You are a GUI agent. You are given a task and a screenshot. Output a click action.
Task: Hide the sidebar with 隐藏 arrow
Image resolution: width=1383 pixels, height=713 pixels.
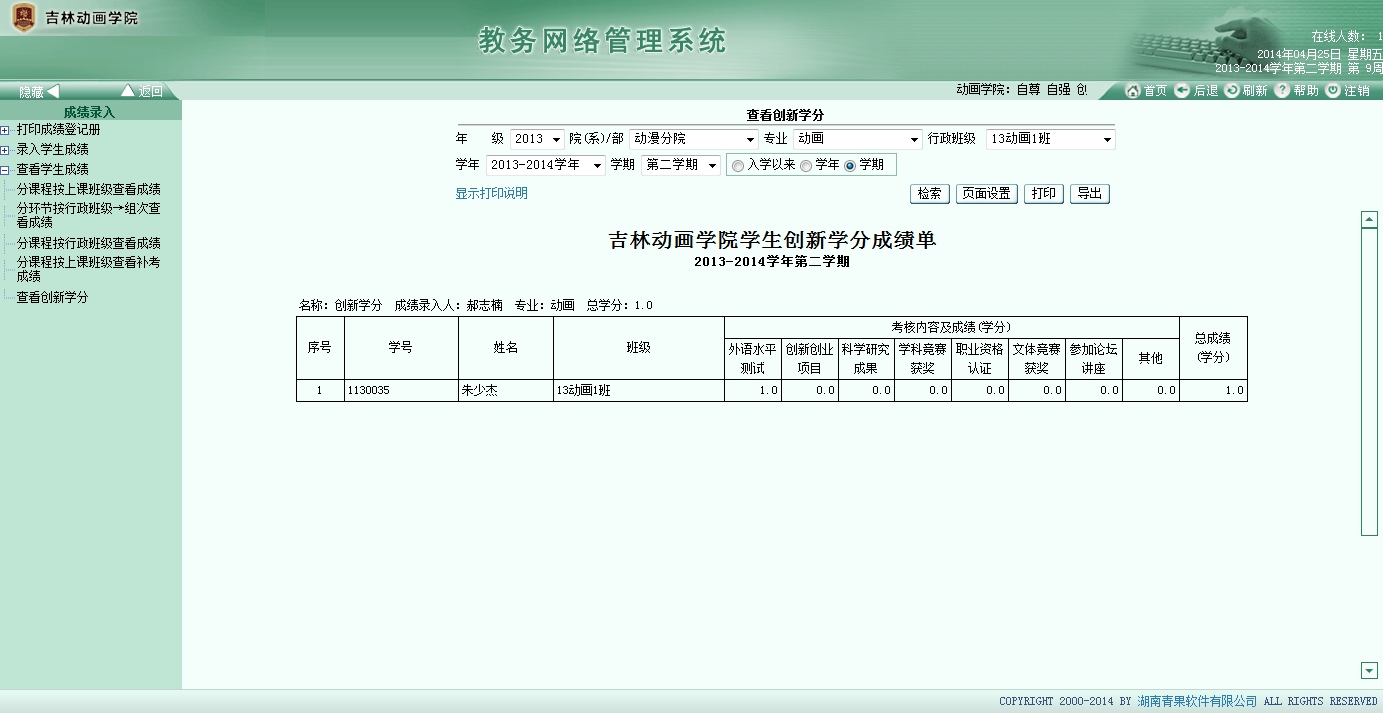[53, 91]
